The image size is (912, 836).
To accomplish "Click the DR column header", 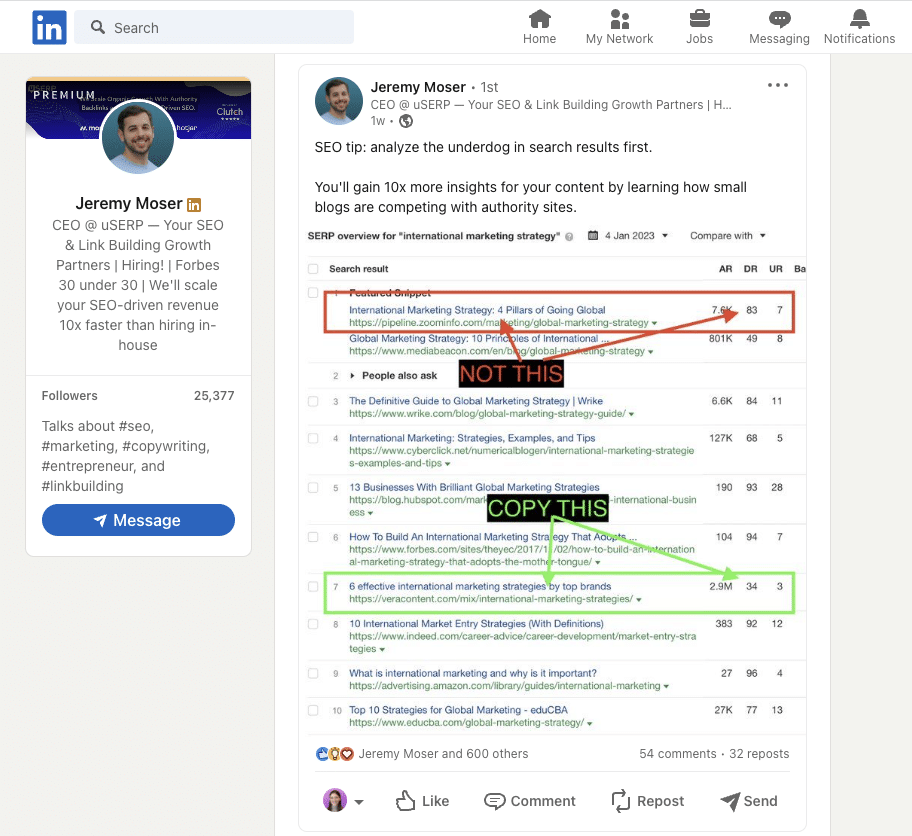I will (x=750, y=269).
